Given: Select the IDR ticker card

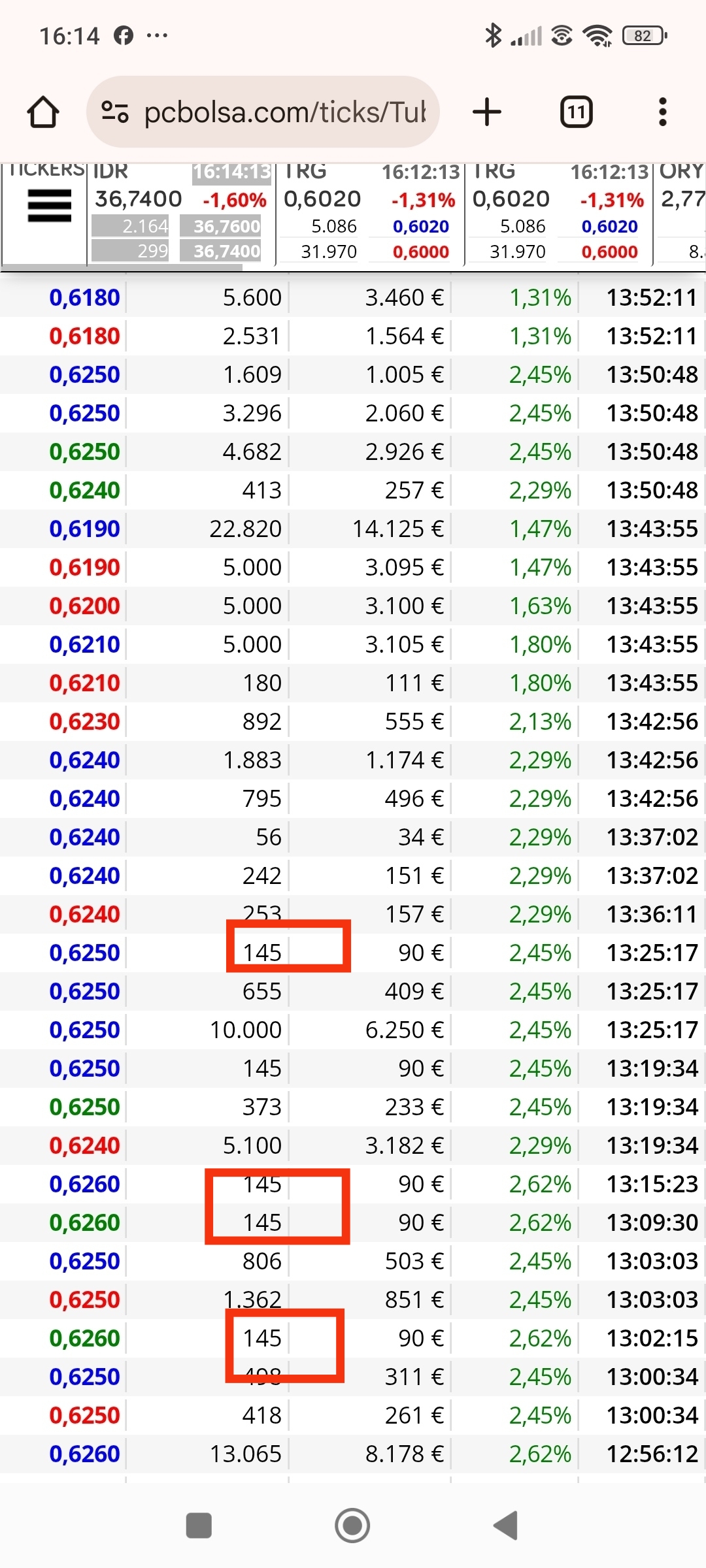Looking at the screenshot, I should (x=180, y=213).
